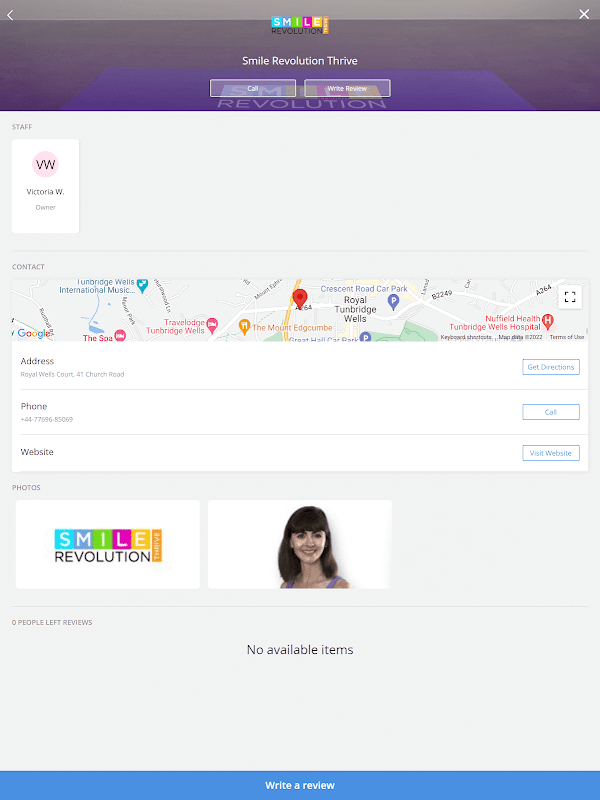Viewport: 600px width, 800px height.
Task: Click the Write a review bottom bar
Action: click(x=300, y=785)
